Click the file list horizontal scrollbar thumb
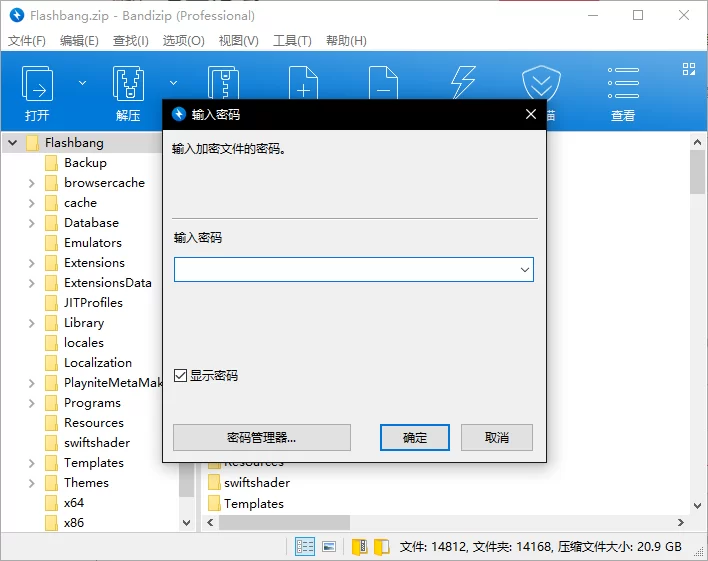The image size is (708, 561). [x=284, y=522]
